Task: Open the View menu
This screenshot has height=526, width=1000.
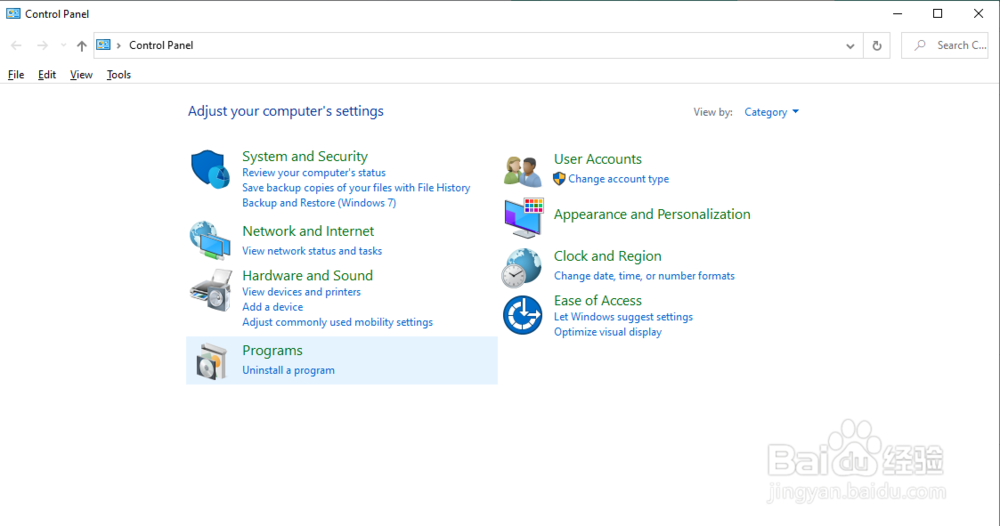Action: point(81,75)
